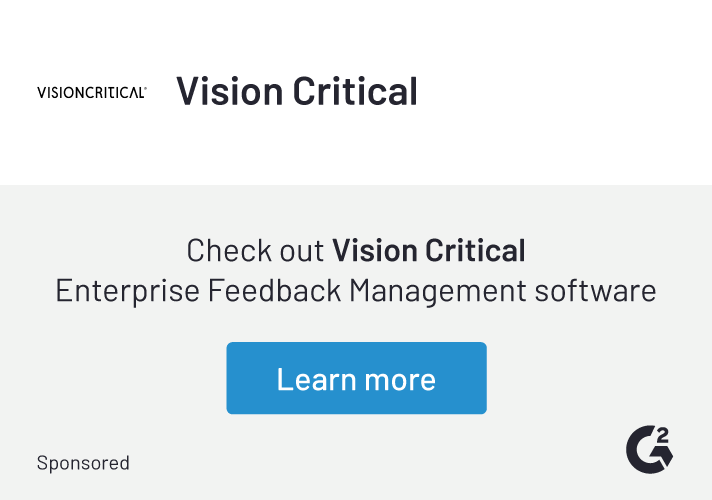Click the "Check out" text

coord(255,249)
